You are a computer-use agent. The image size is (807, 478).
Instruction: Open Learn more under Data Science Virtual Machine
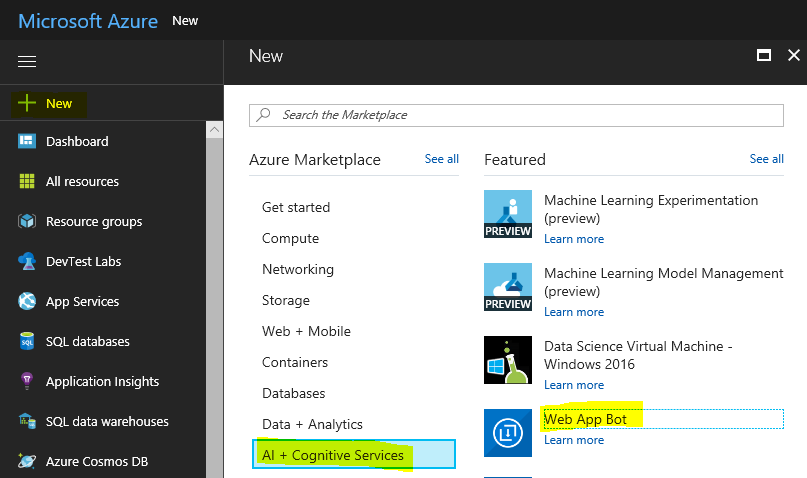pyautogui.click(x=574, y=385)
